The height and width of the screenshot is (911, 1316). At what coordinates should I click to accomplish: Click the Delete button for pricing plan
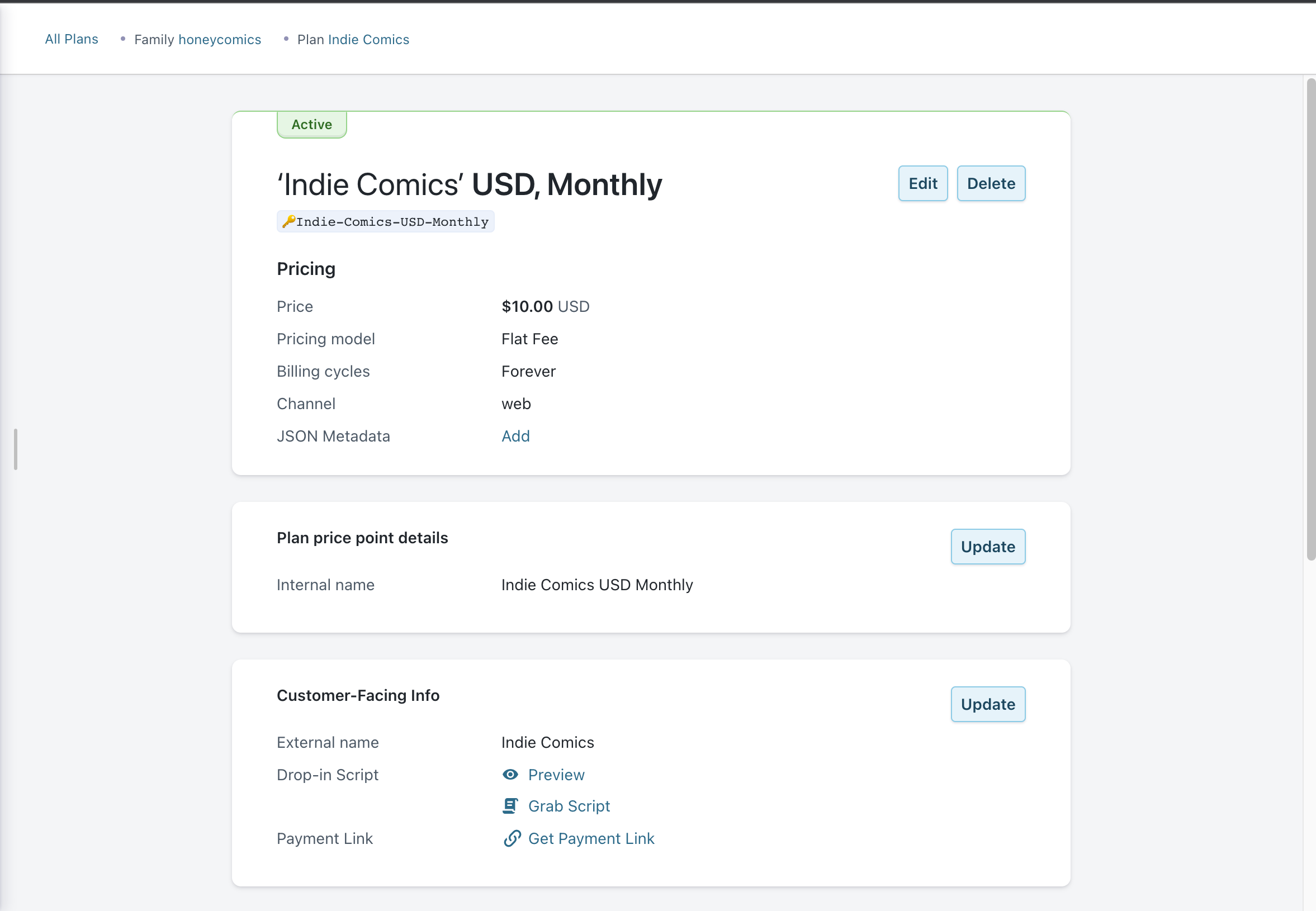click(x=990, y=183)
